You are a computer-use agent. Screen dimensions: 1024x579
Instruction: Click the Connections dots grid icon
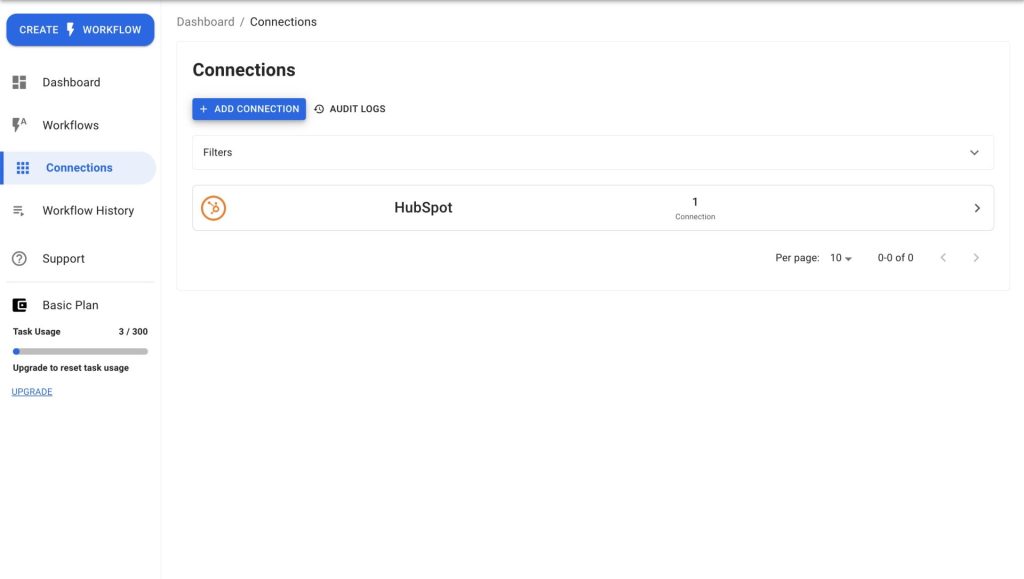coord(23,168)
